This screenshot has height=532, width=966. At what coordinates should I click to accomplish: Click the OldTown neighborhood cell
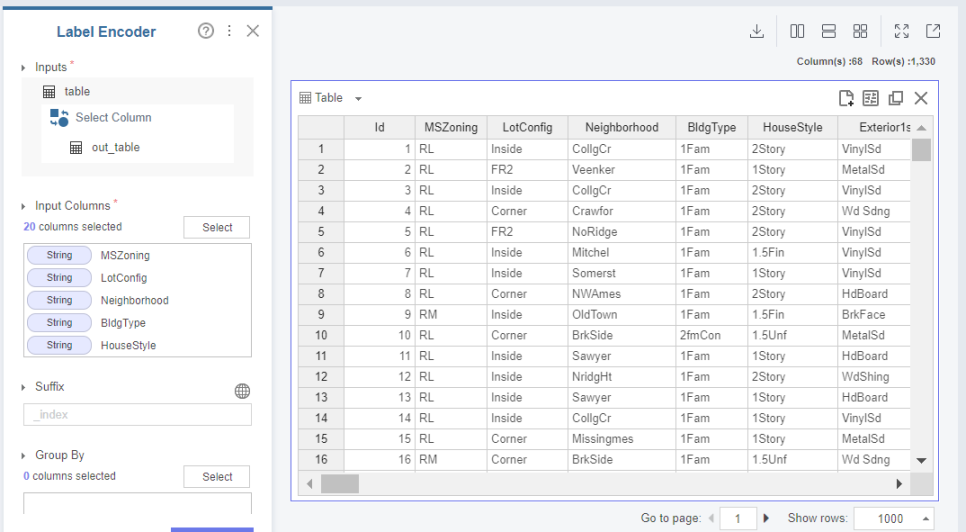(x=622, y=315)
